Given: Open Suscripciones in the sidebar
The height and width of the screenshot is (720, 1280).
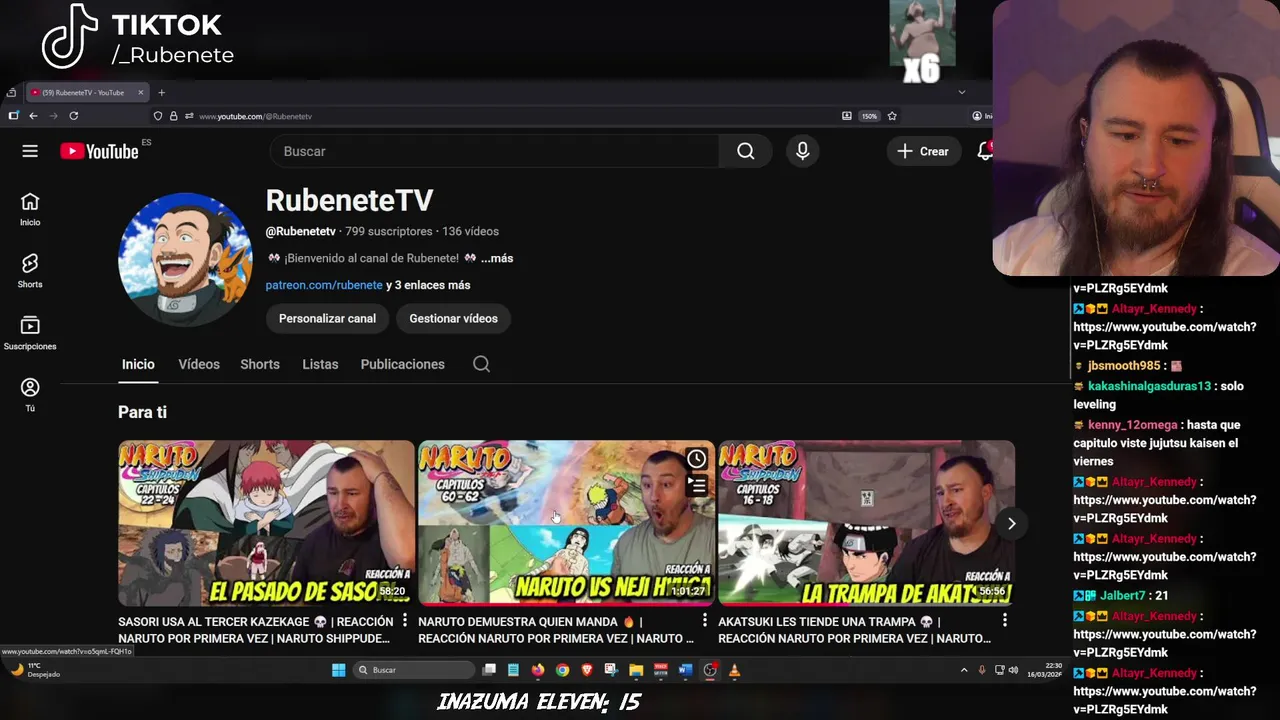Looking at the screenshot, I should pyautogui.click(x=30, y=333).
